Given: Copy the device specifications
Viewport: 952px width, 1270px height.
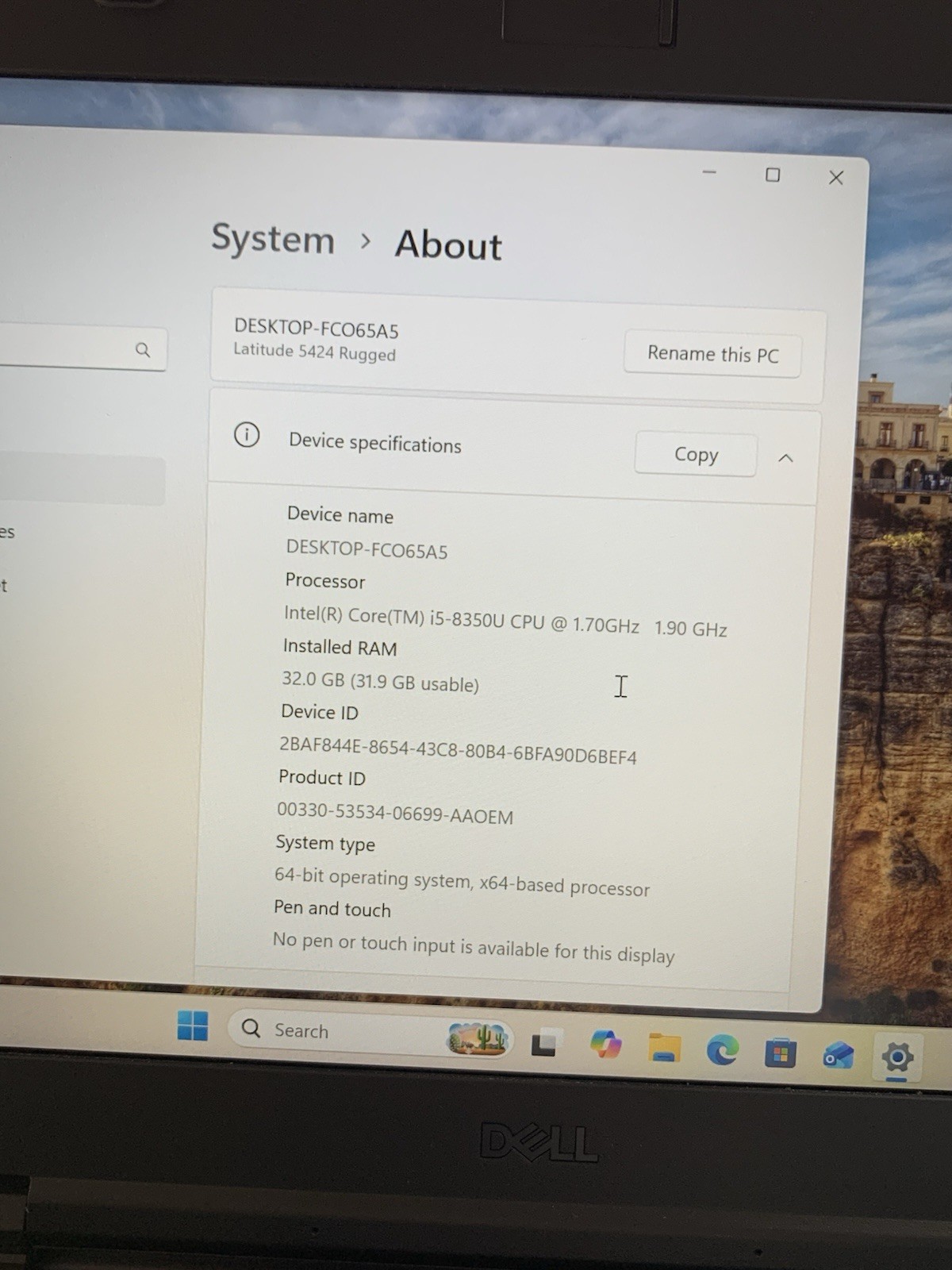Looking at the screenshot, I should coord(696,454).
